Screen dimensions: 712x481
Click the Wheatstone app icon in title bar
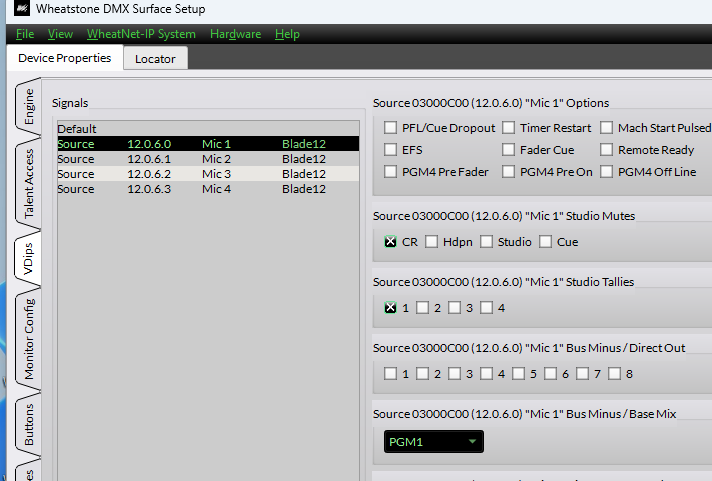pos(21,8)
